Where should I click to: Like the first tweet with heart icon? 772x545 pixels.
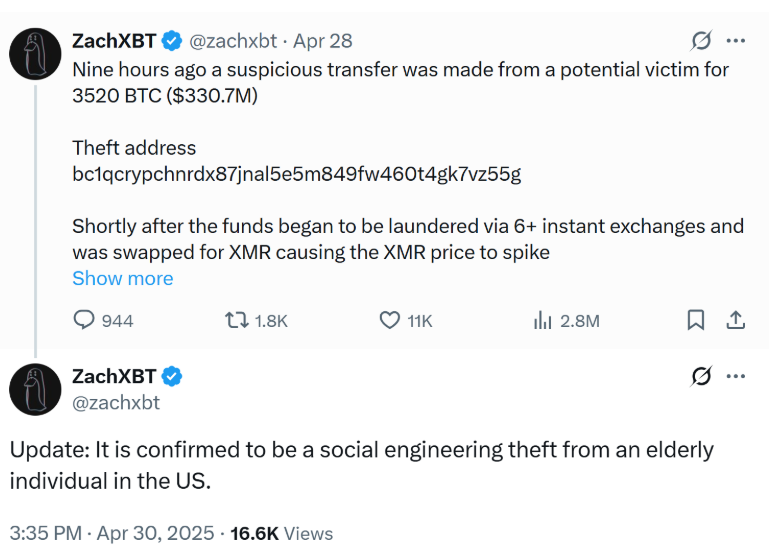click(389, 321)
